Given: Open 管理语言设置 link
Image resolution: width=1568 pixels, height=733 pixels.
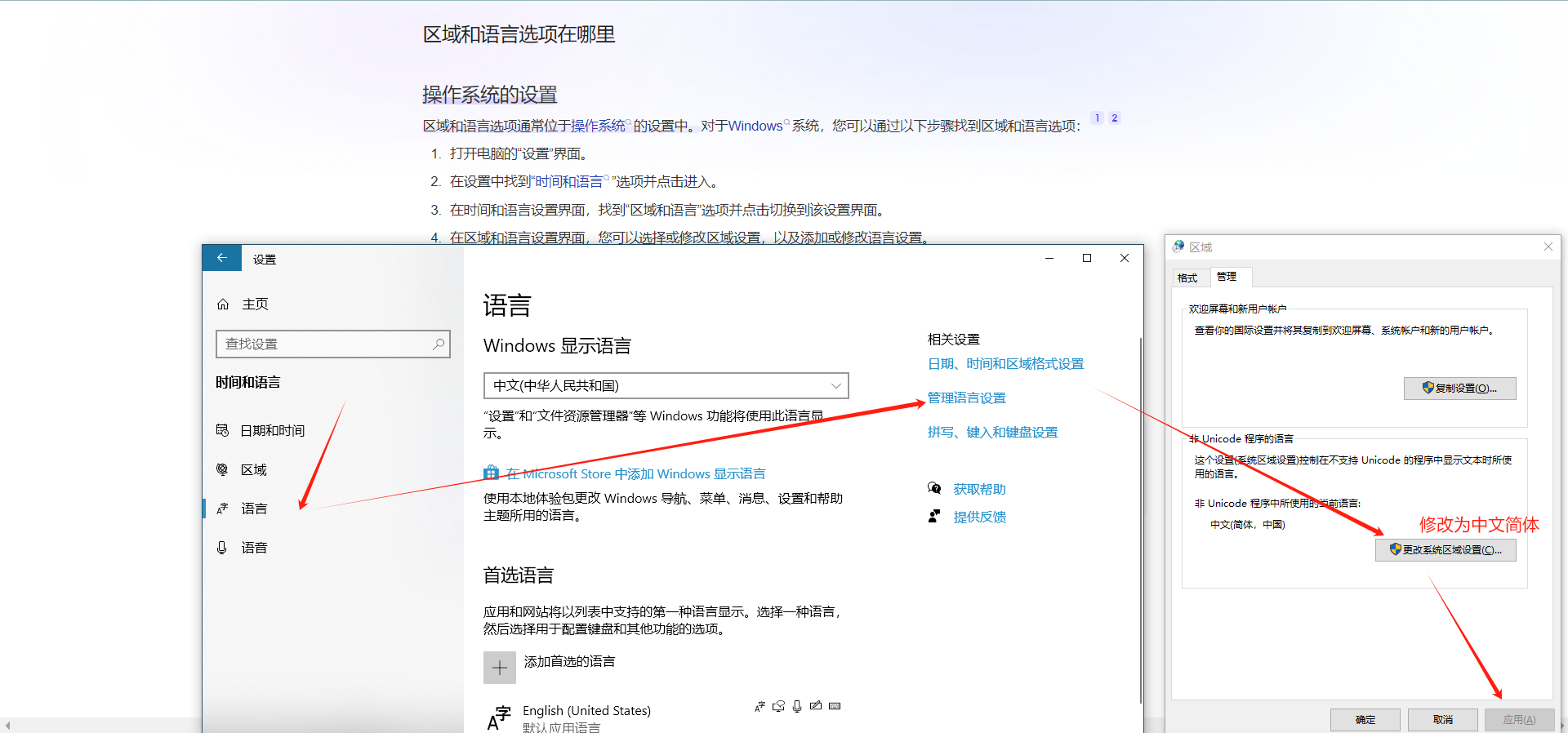Looking at the screenshot, I should (x=967, y=398).
